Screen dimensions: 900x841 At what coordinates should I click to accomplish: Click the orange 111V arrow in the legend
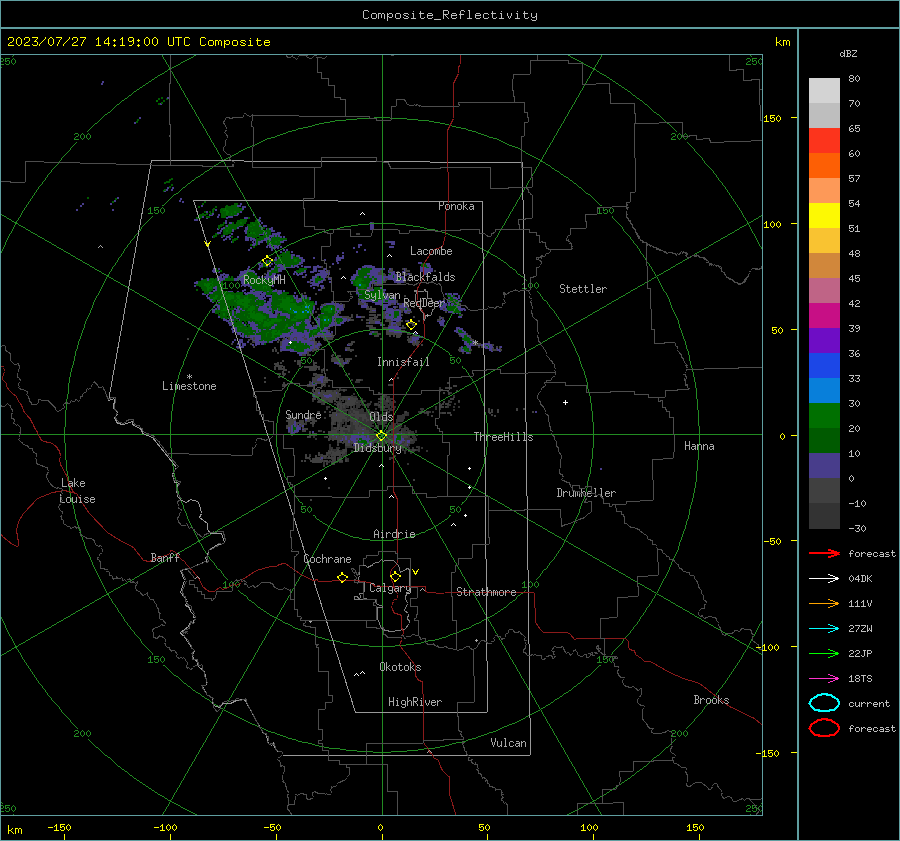pos(824,603)
